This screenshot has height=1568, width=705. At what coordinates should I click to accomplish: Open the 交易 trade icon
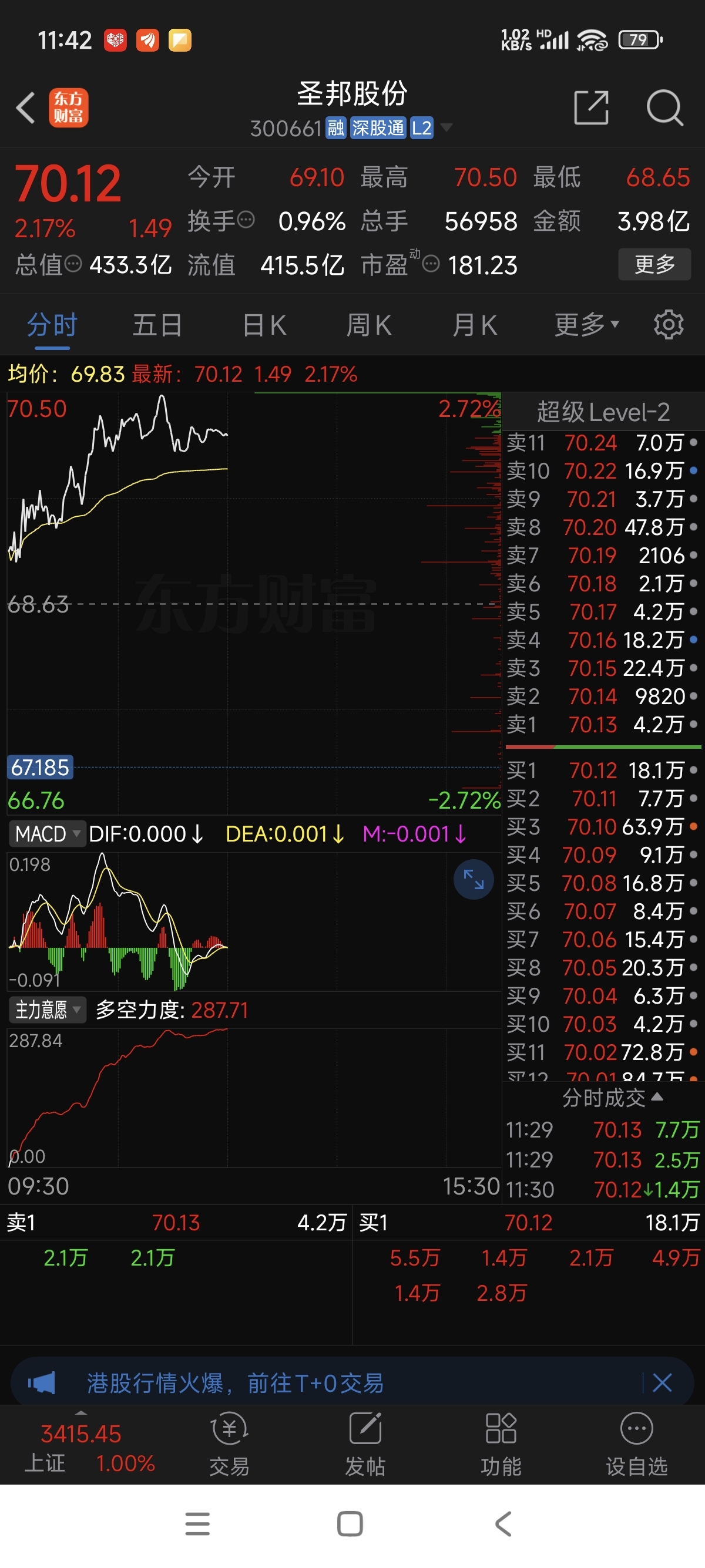click(x=229, y=1444)
